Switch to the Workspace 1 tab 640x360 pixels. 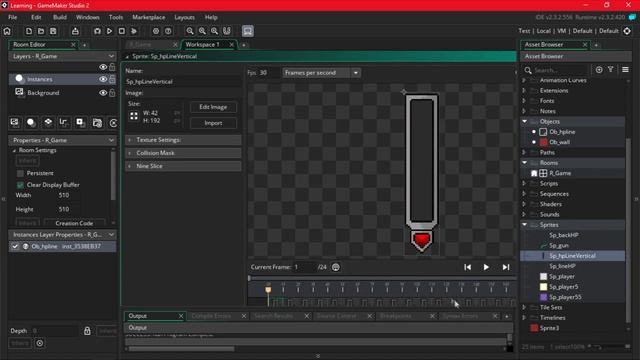(202, 44)
